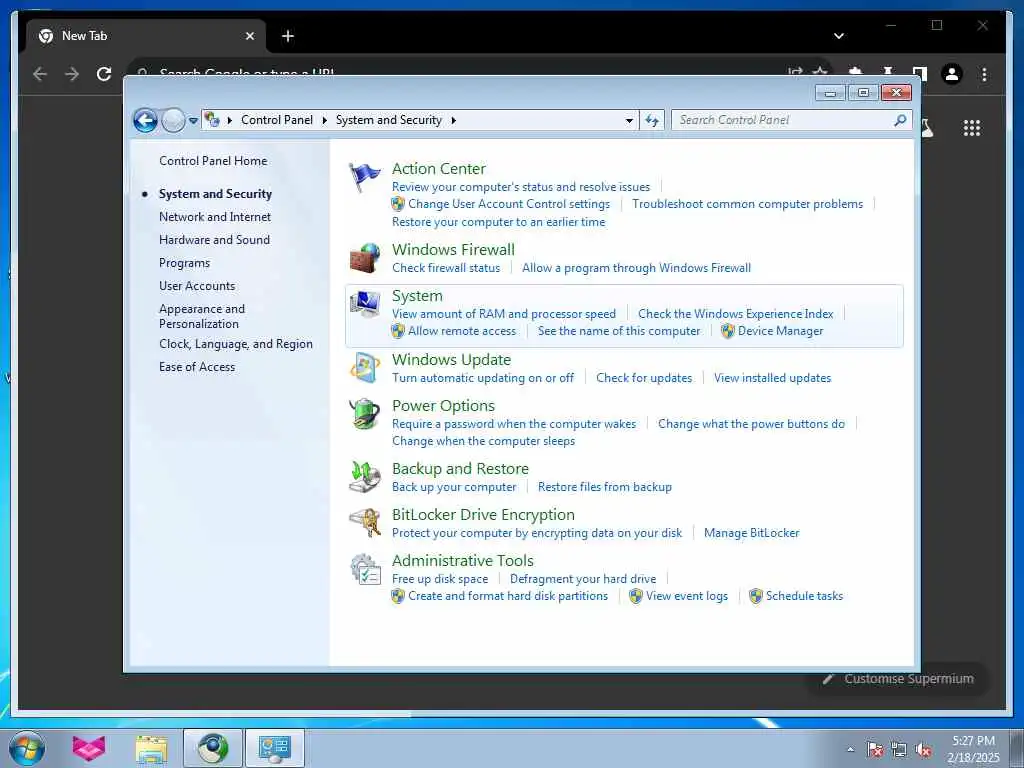Click Check firewall status link
The height and width of the screenshot is (768, 1024).
point(446,268)
